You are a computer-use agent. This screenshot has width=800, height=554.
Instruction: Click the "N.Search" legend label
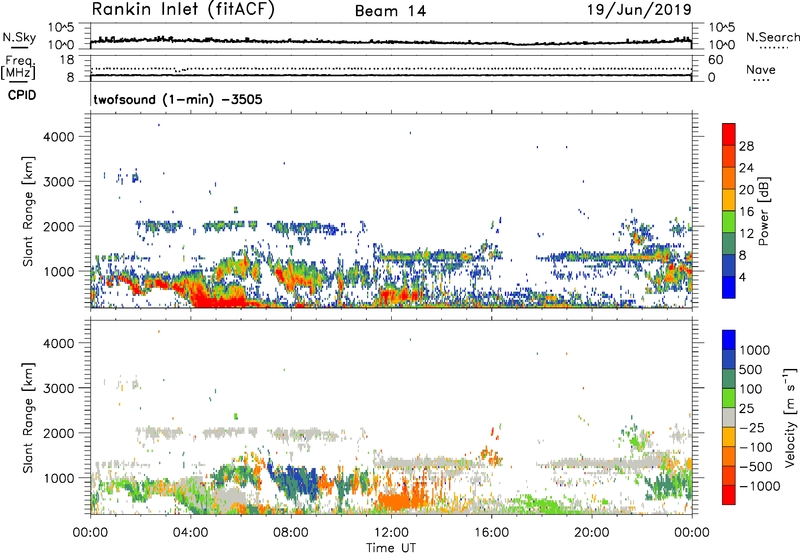(x=773, y=37)
